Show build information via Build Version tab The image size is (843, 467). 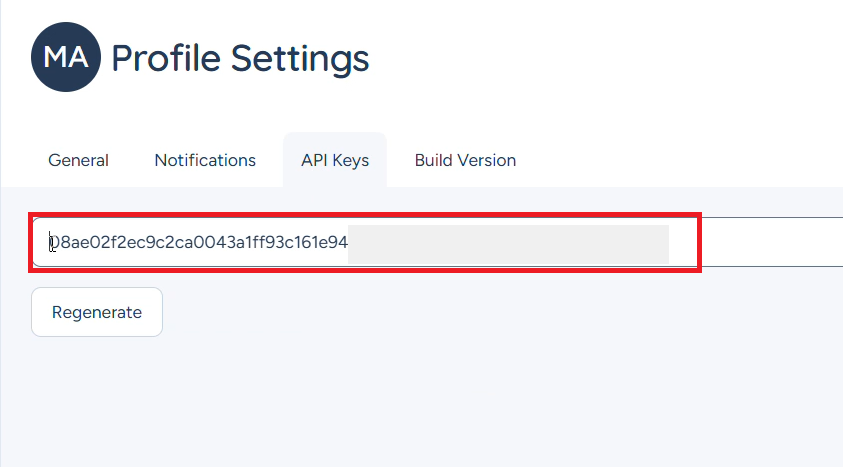pos(465,160)
